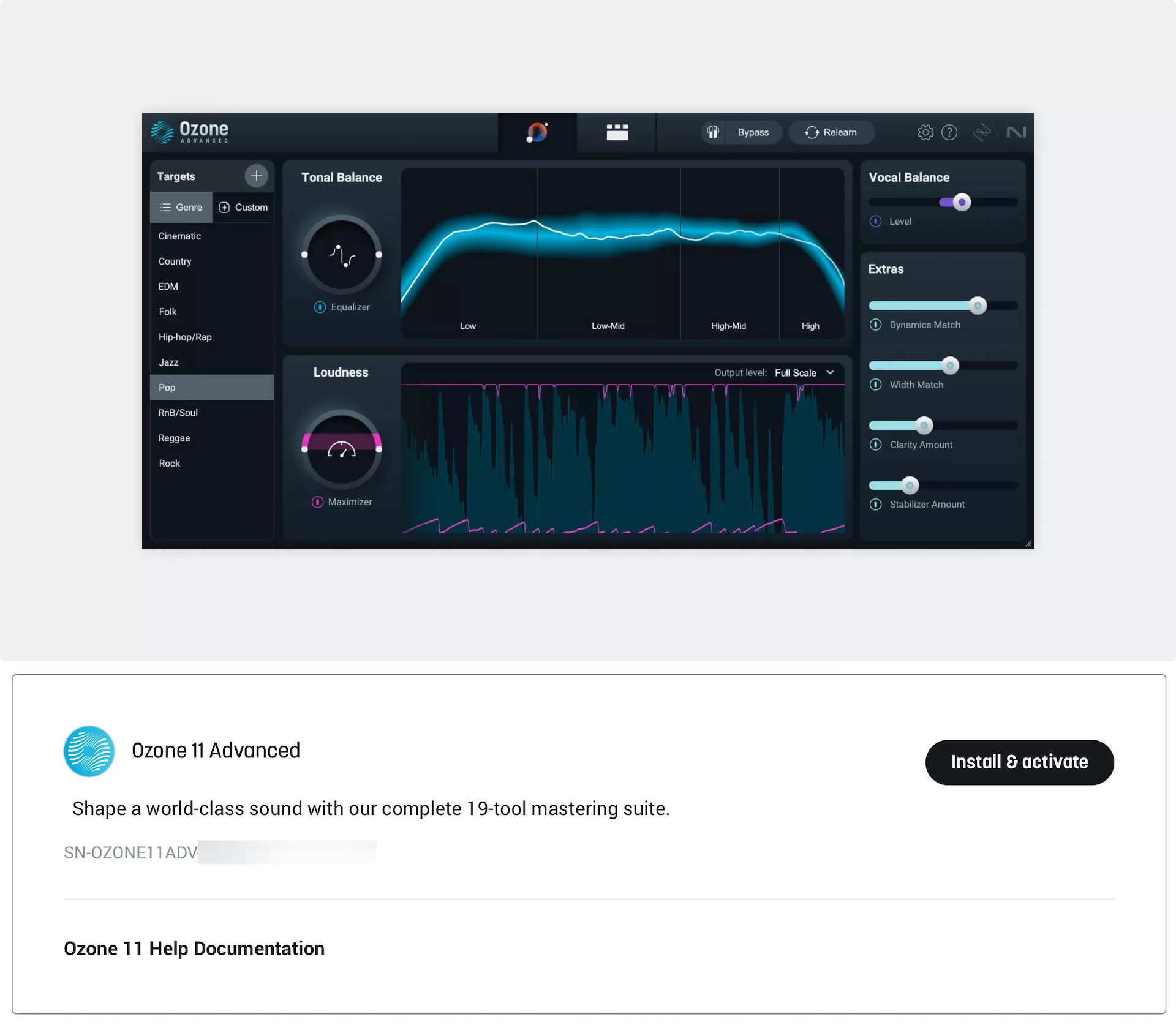Click the inter-plugin communication icon

982,132
